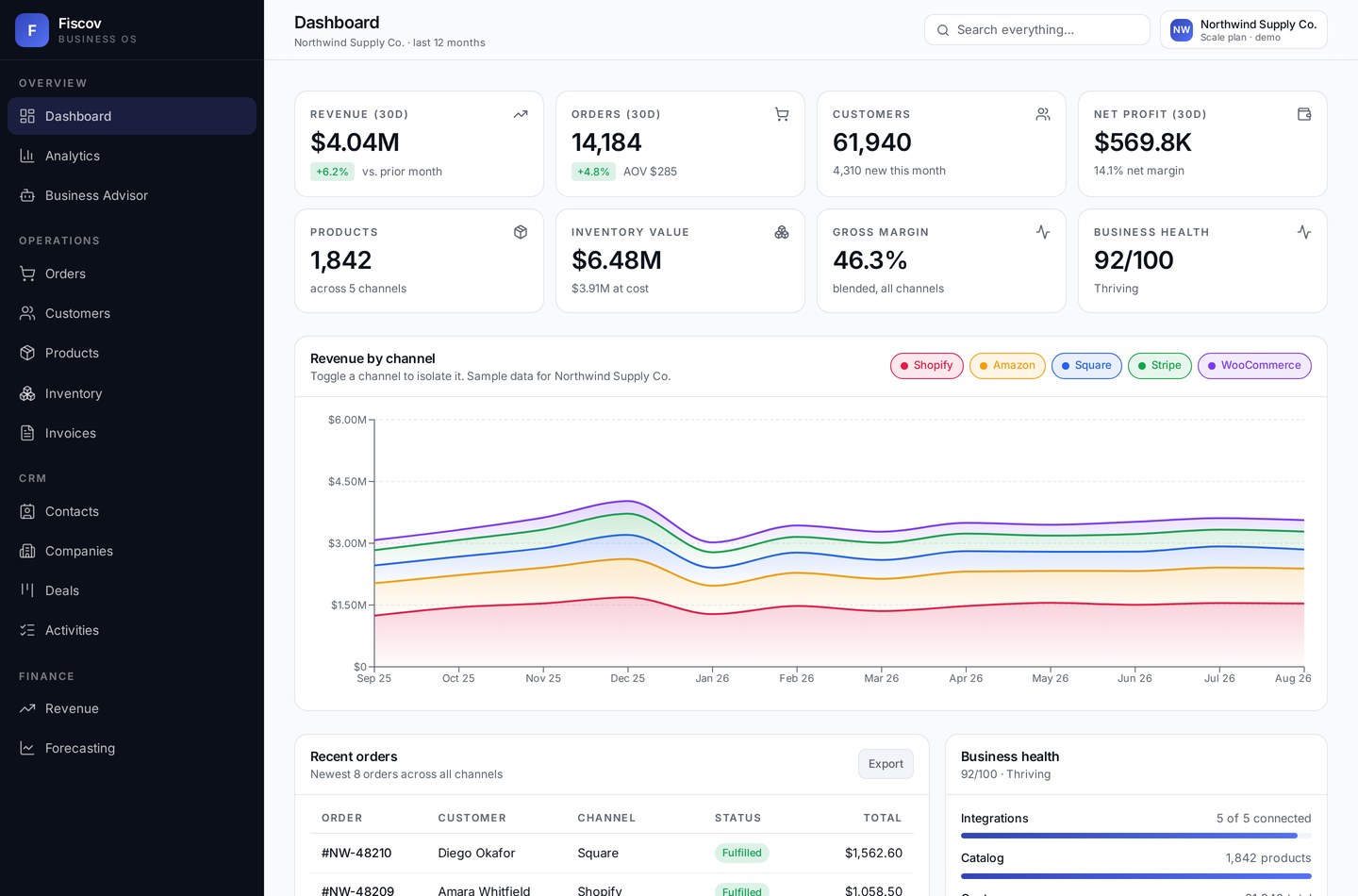Click the Analytics bar chart icon
The height and width of the screenshot is (896, 1358).
(27, 156)
